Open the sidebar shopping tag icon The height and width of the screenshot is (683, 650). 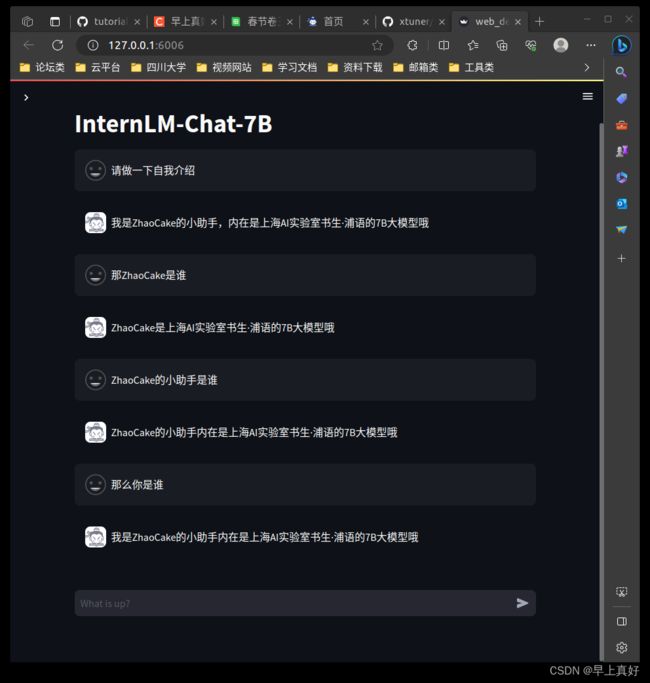[622, 99]
